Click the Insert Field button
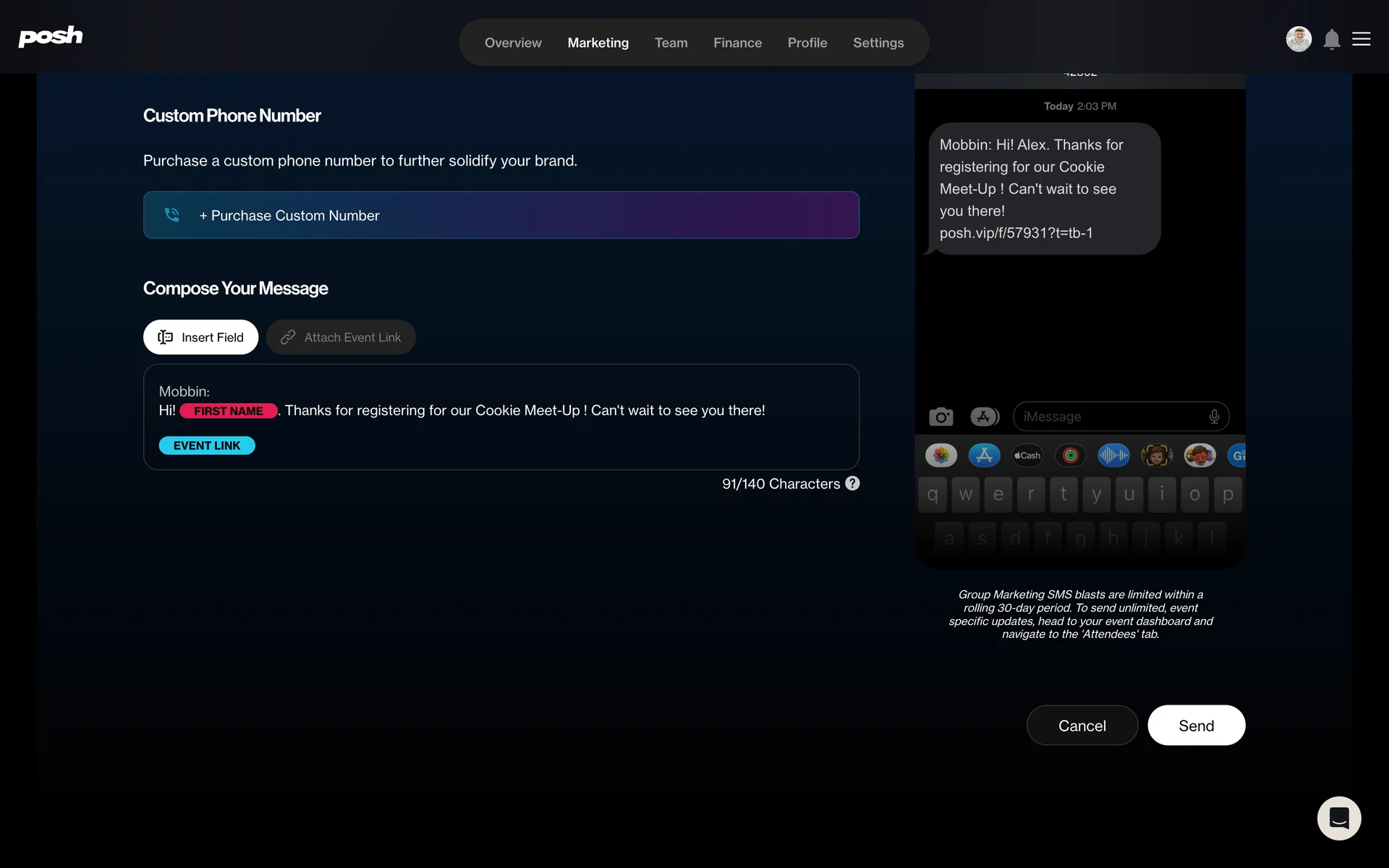Image resolution: width=1389 pixels, height=868 pixels. (200, 337)
